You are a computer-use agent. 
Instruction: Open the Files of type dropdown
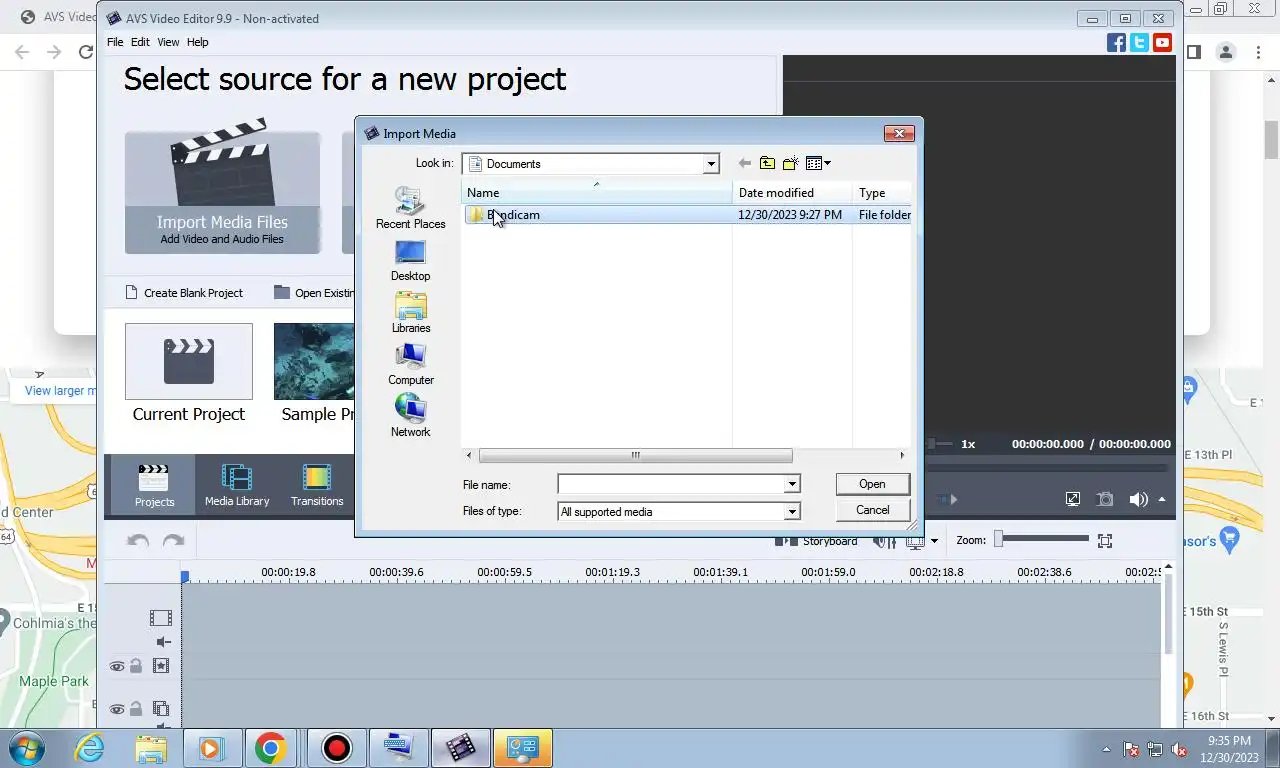[x=792, y=511]
